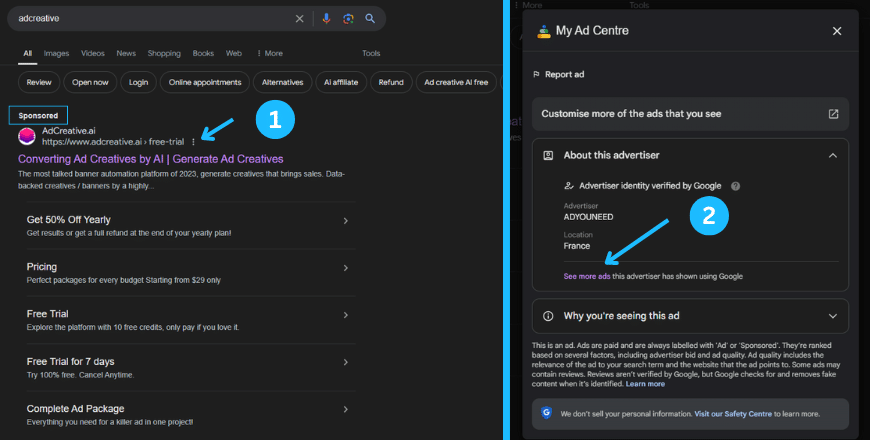Apply the Ai affiliate chip

pos(341,82)
